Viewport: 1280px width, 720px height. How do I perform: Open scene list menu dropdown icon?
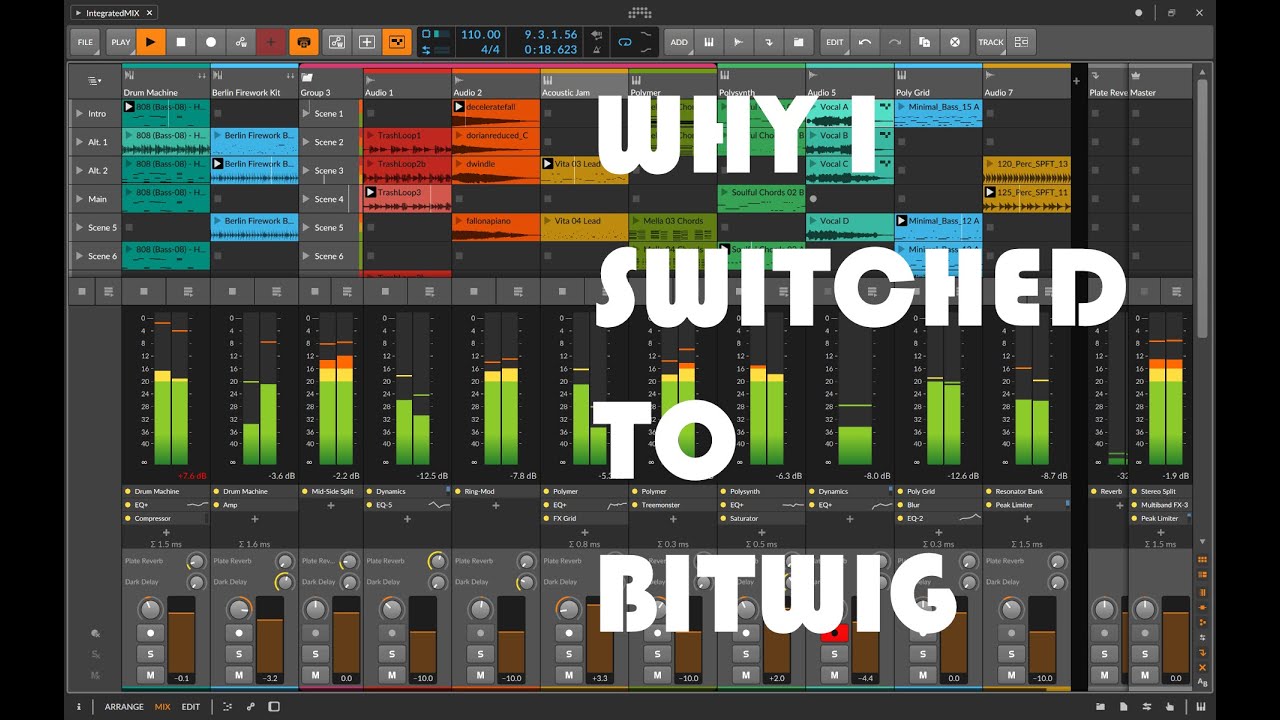tap(94, 80)
